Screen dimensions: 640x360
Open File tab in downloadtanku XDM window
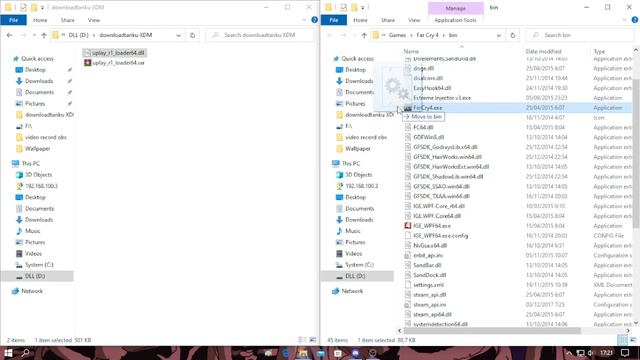[13, 20]
